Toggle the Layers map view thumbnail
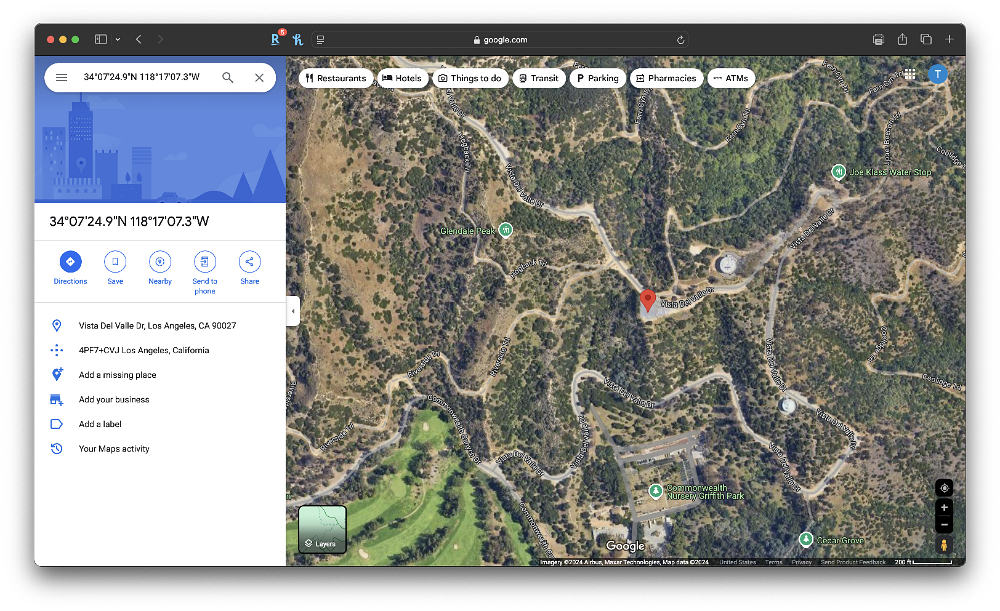Image resolution: width=1000 pixels, height=611 pixels. 322,529
